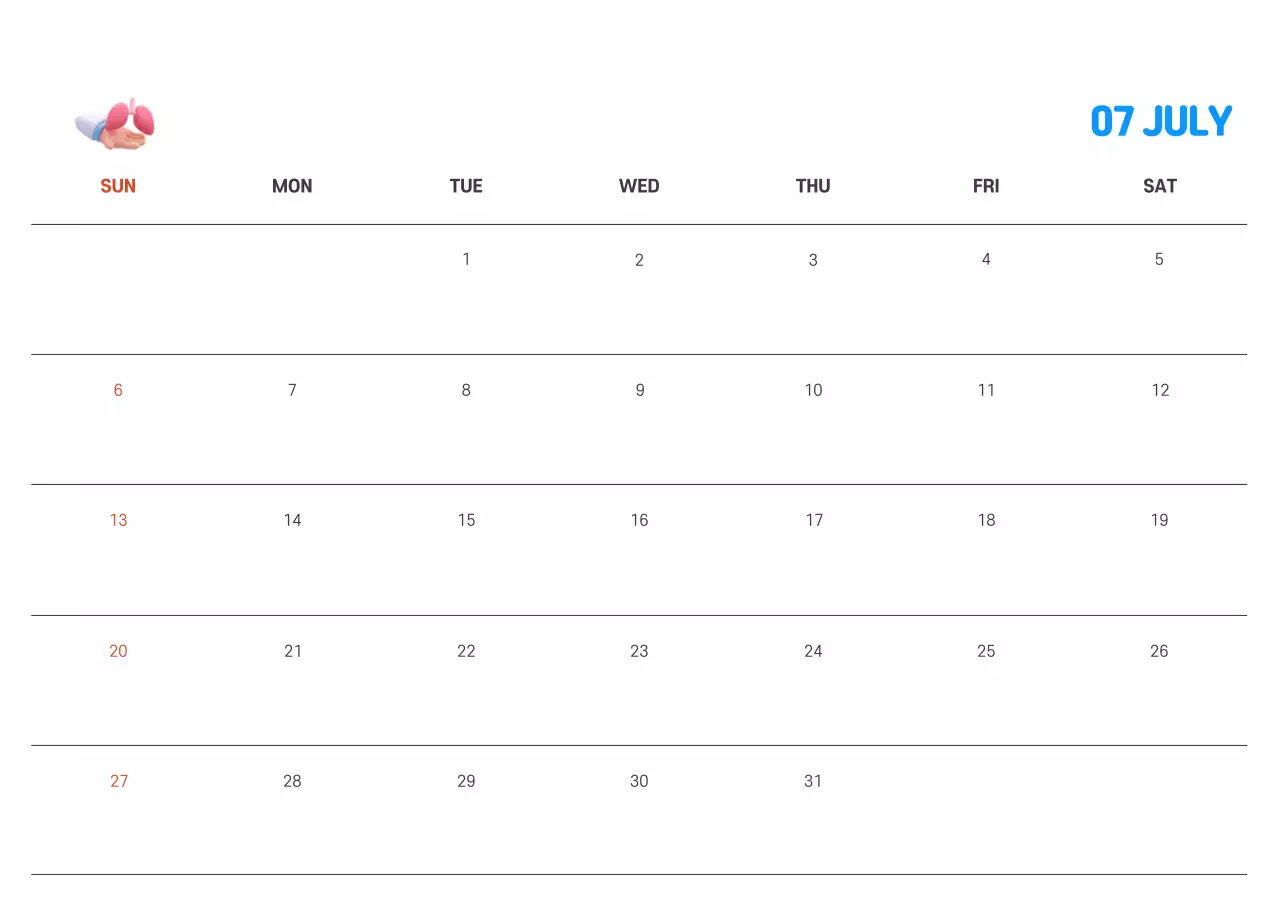The width and height of the screenshot is (1280, 916).
Task: Select the WED column header
Action: [639, 186]
